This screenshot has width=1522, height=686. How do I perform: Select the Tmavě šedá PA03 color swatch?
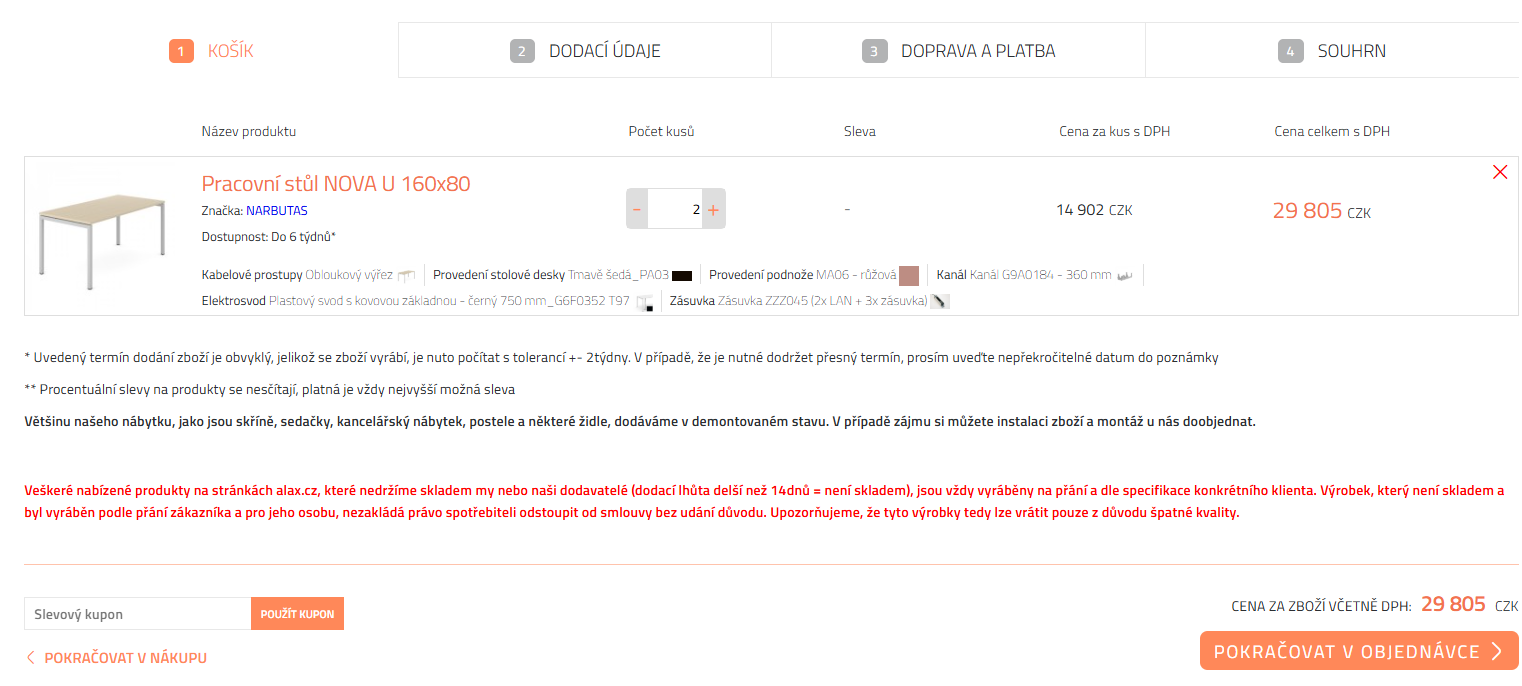(x=680, y=273)
